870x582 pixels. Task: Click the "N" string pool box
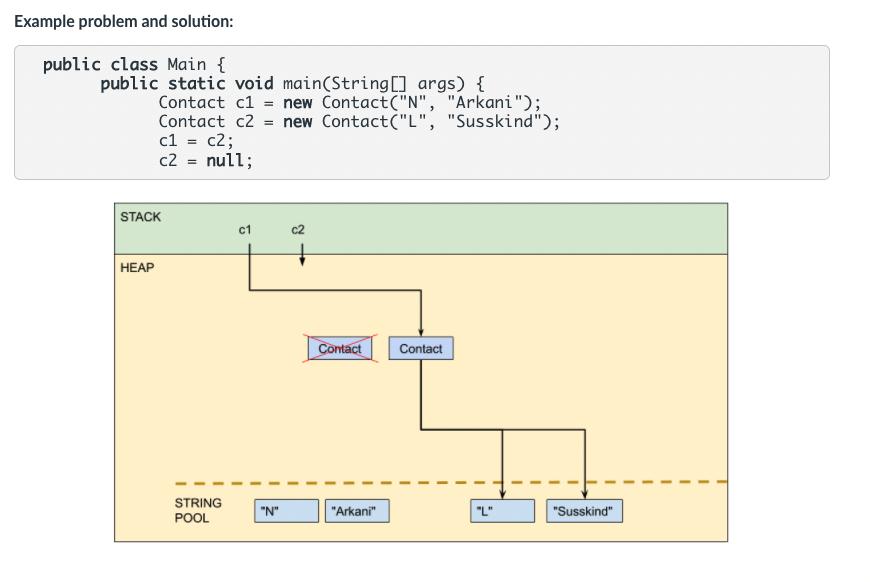tap(286, 510)
